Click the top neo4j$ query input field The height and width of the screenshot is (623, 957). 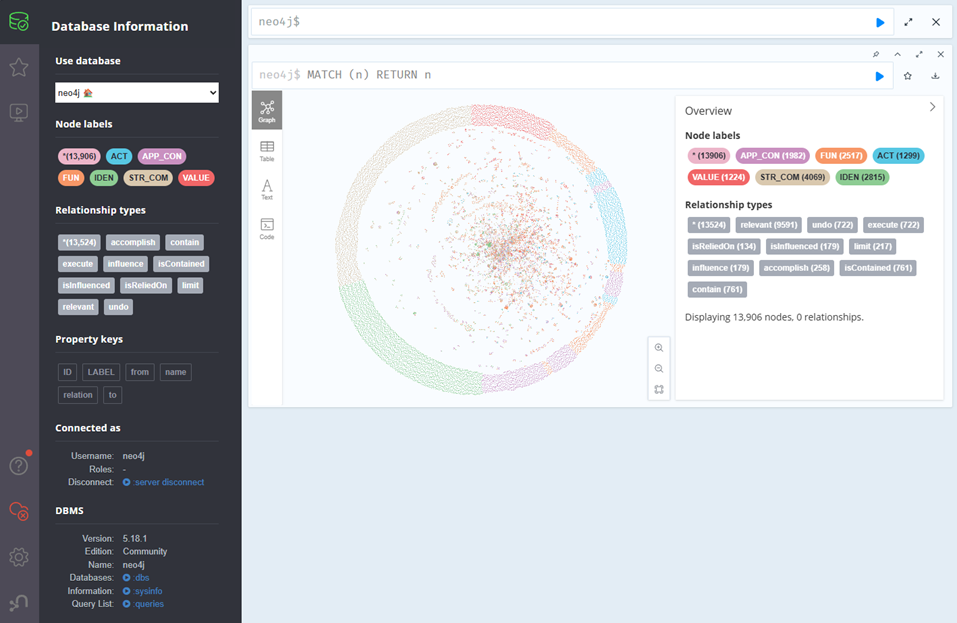(x=560, y=22)
